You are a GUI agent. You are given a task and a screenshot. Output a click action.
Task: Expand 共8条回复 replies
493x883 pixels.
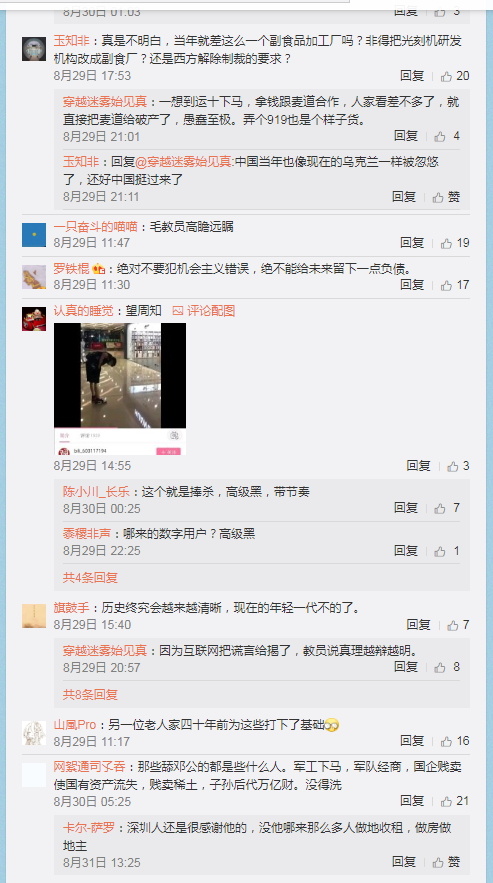[x=90, y=694]
